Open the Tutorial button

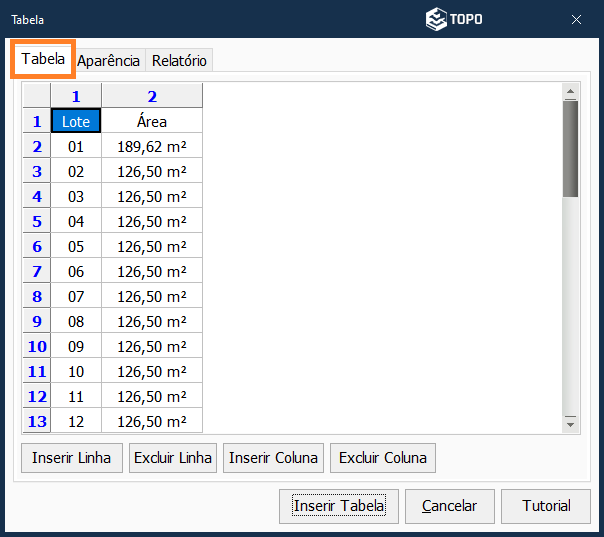[546, 506]
